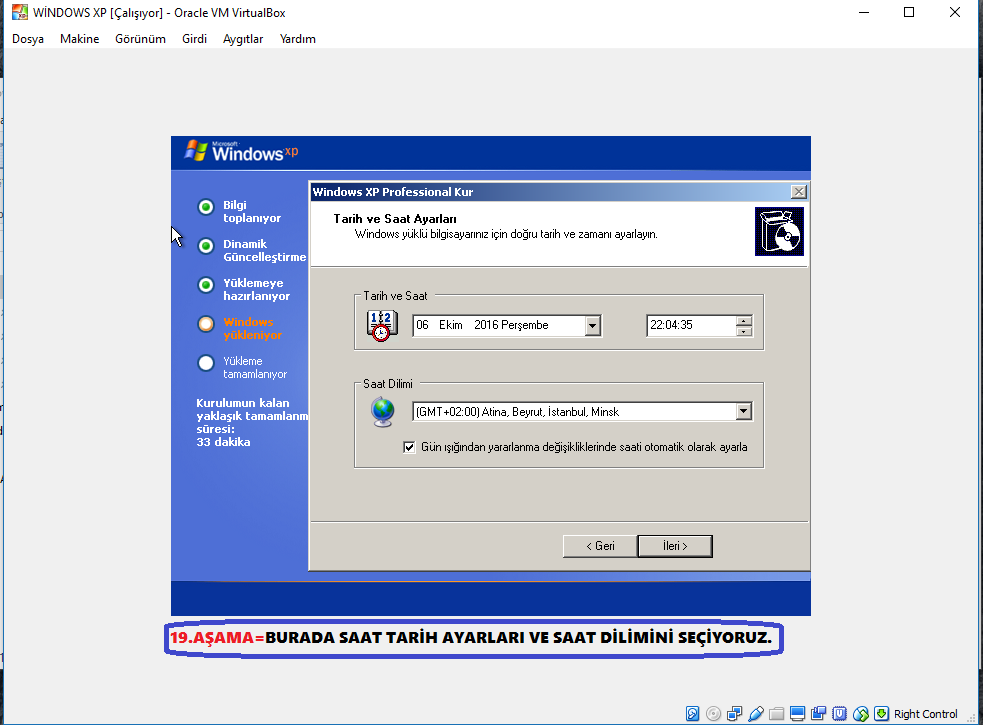The height and width of the screenshot is (725, 983).
Task: Click the Yükleme tamamlanıyor step indicator
Action: pos(206,362)
